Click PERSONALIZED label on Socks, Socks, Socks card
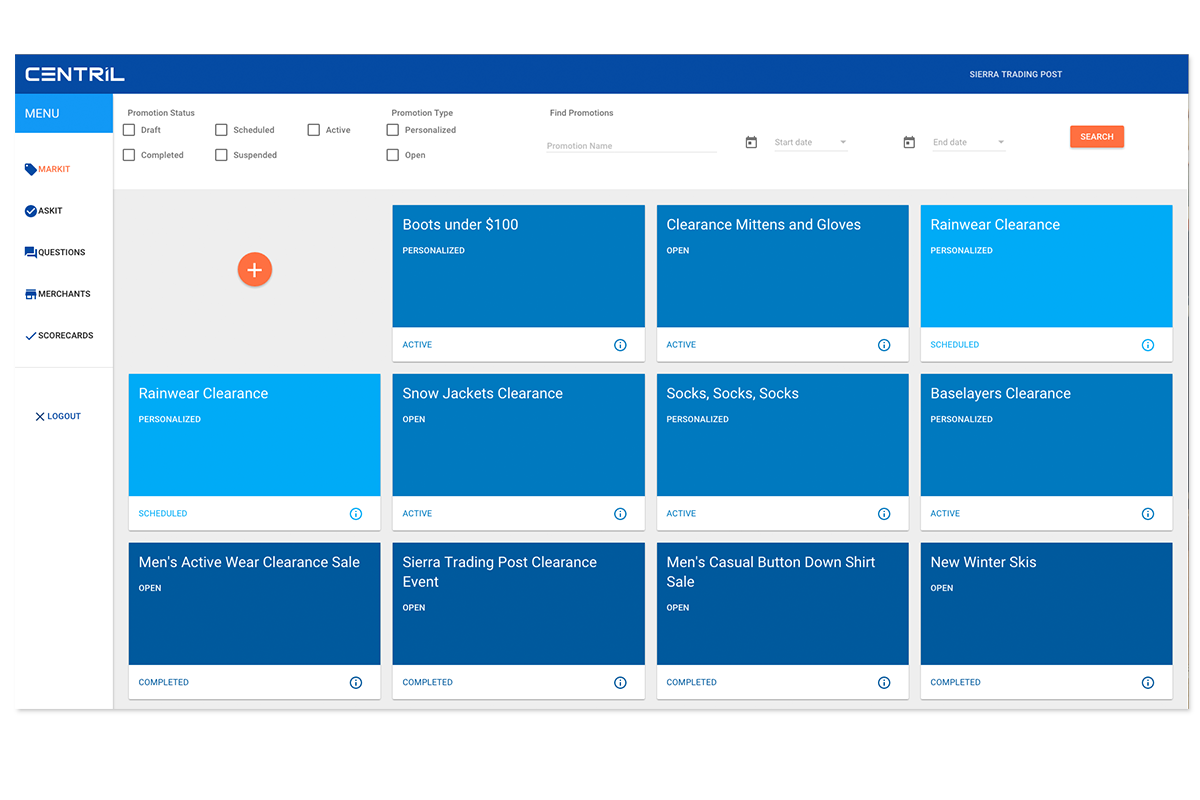This screenshot has height=800, width=1200. pos(697,420)
